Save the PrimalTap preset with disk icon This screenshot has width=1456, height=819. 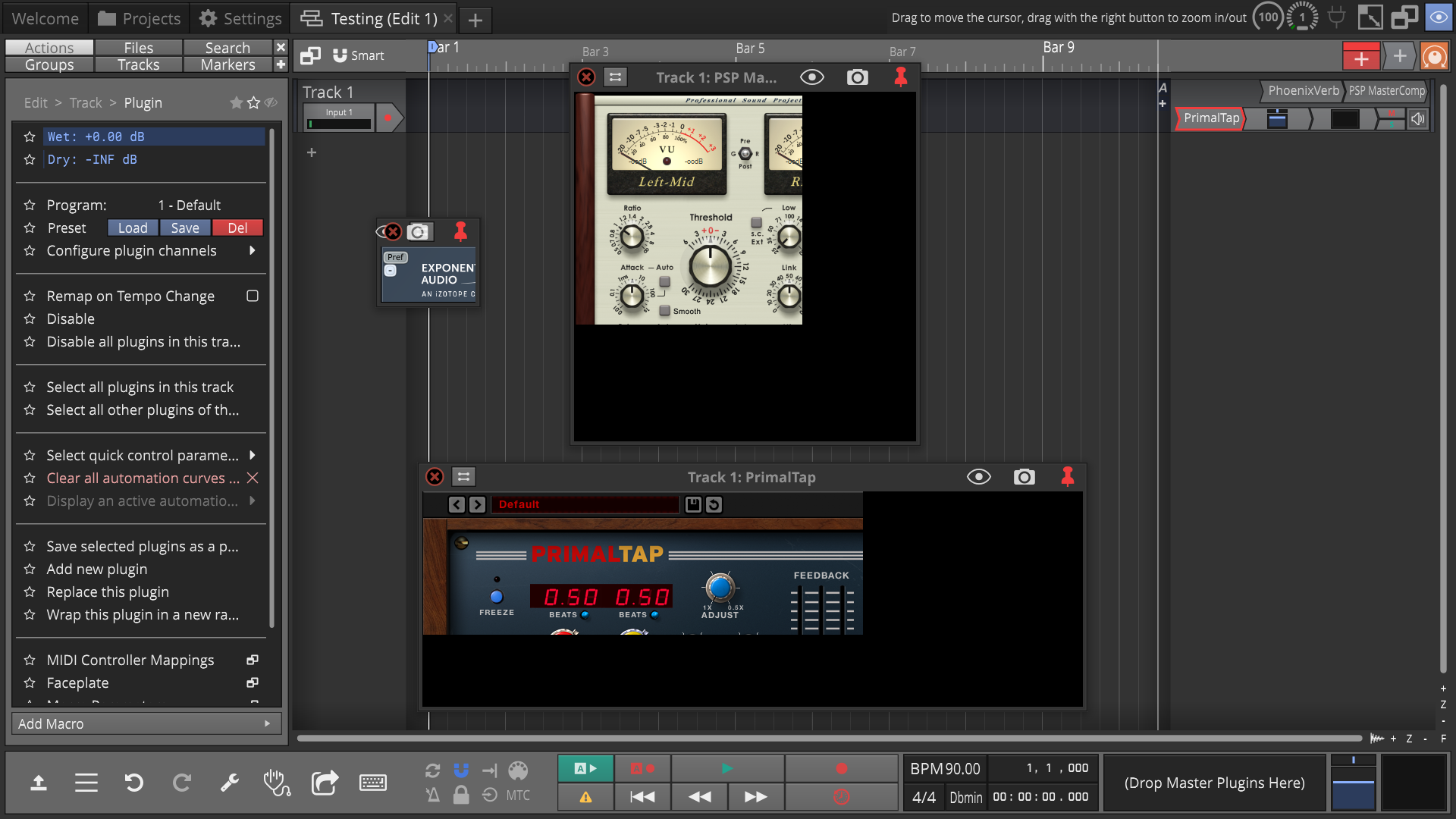[x=693, y=504]
